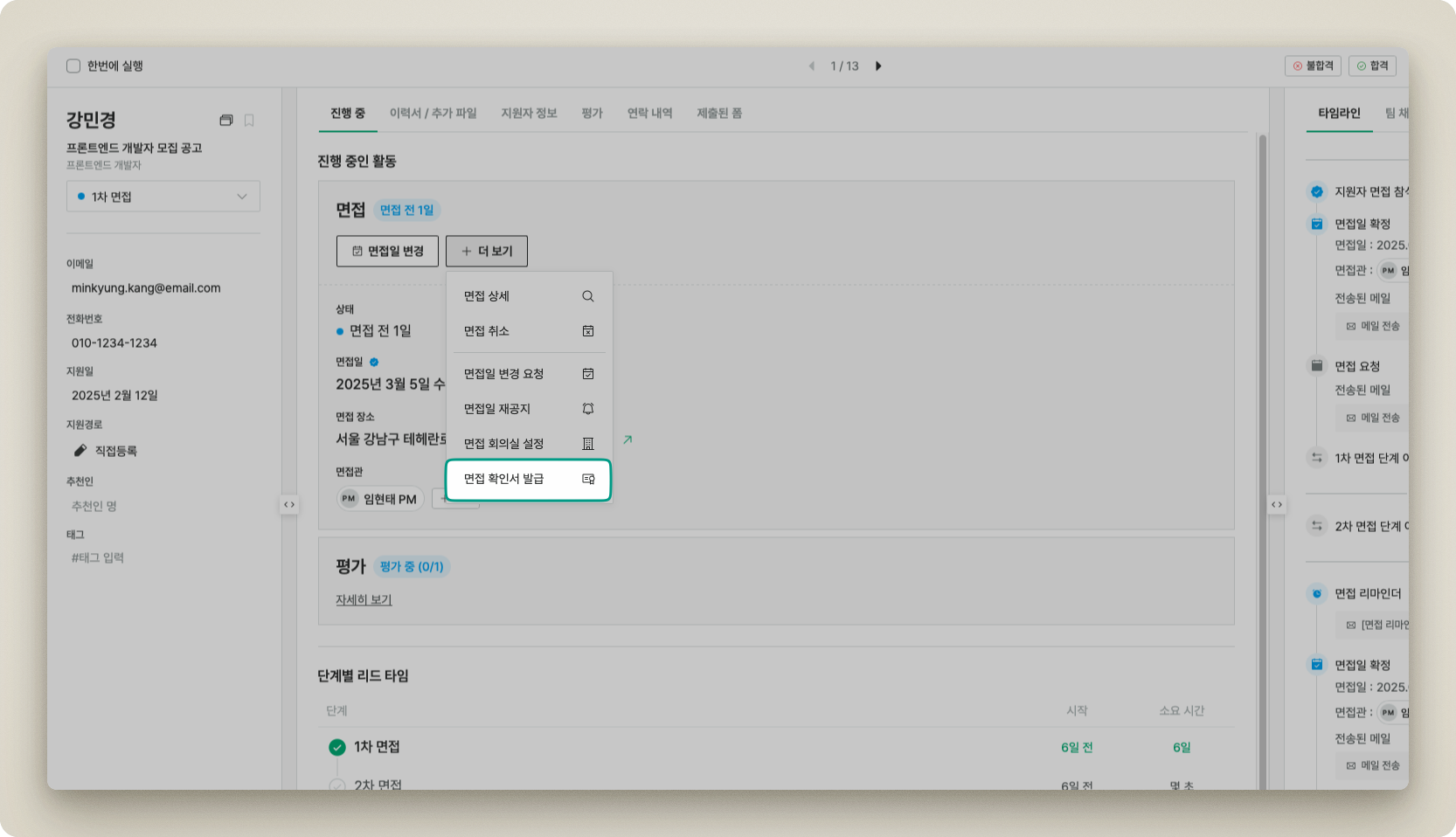Check the 한번에 실행 checkbox
The width and height of the screenshot is (1456, 837).
click(73, 66)
